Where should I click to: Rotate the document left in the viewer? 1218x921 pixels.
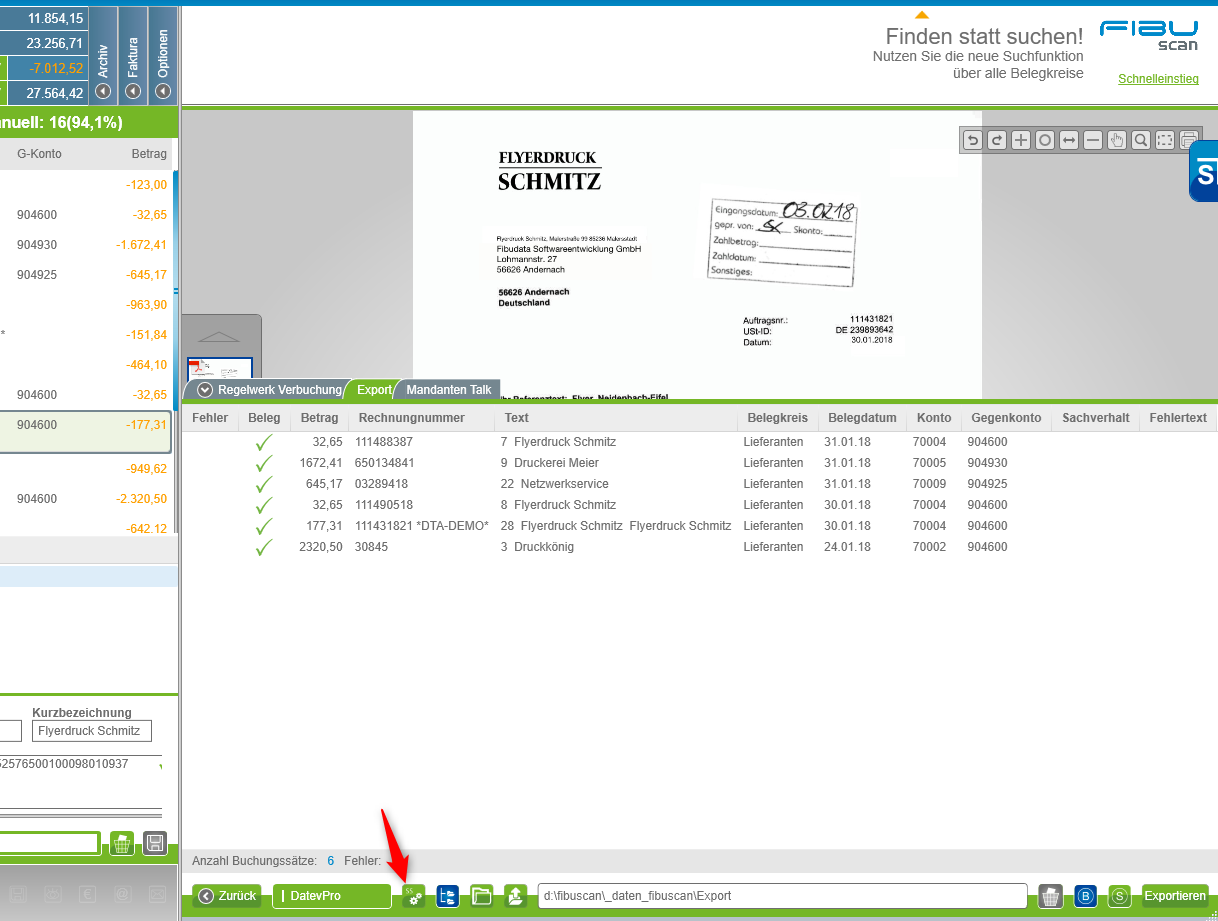tap(972, 141)
